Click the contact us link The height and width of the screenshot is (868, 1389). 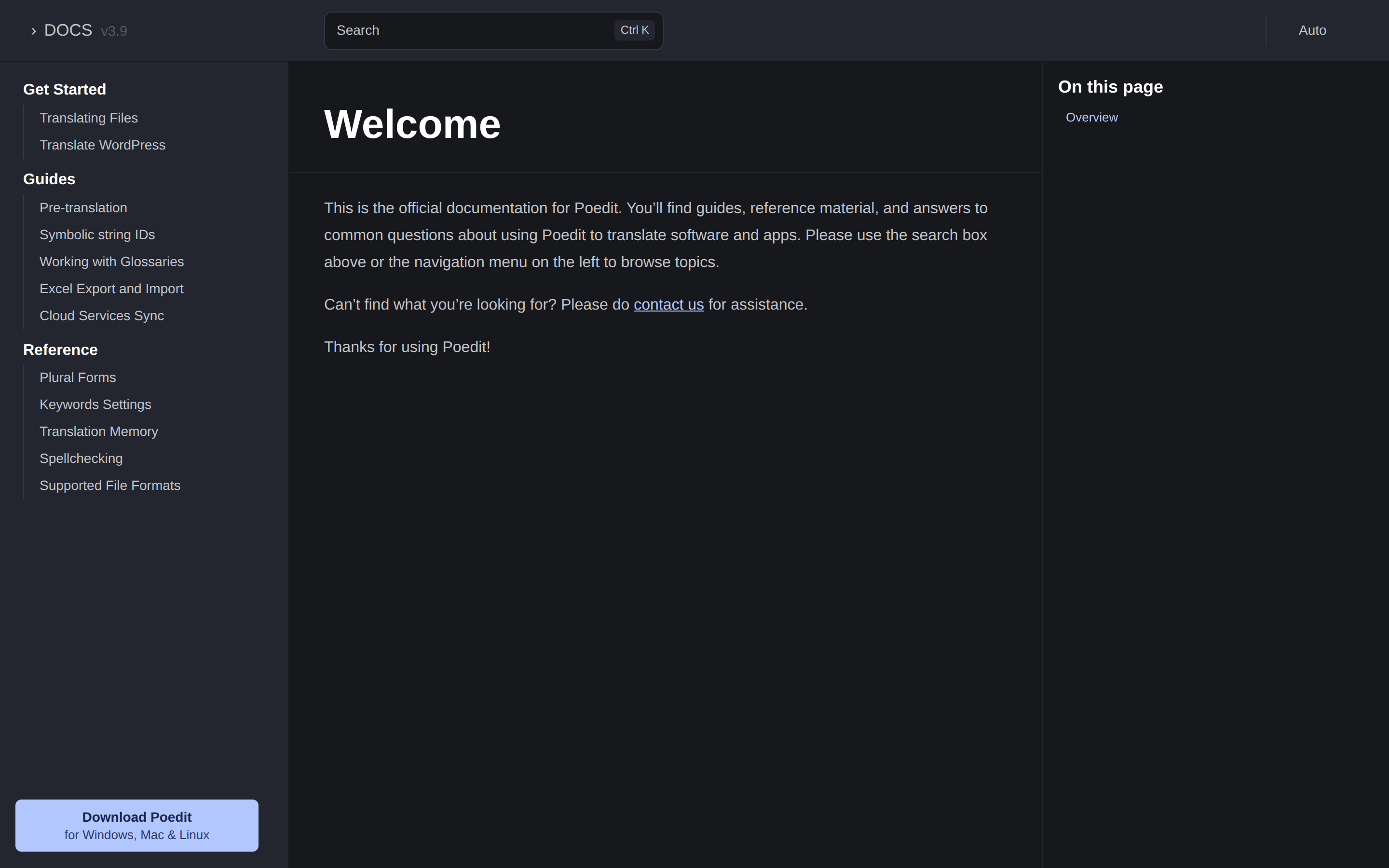(668, 304)
